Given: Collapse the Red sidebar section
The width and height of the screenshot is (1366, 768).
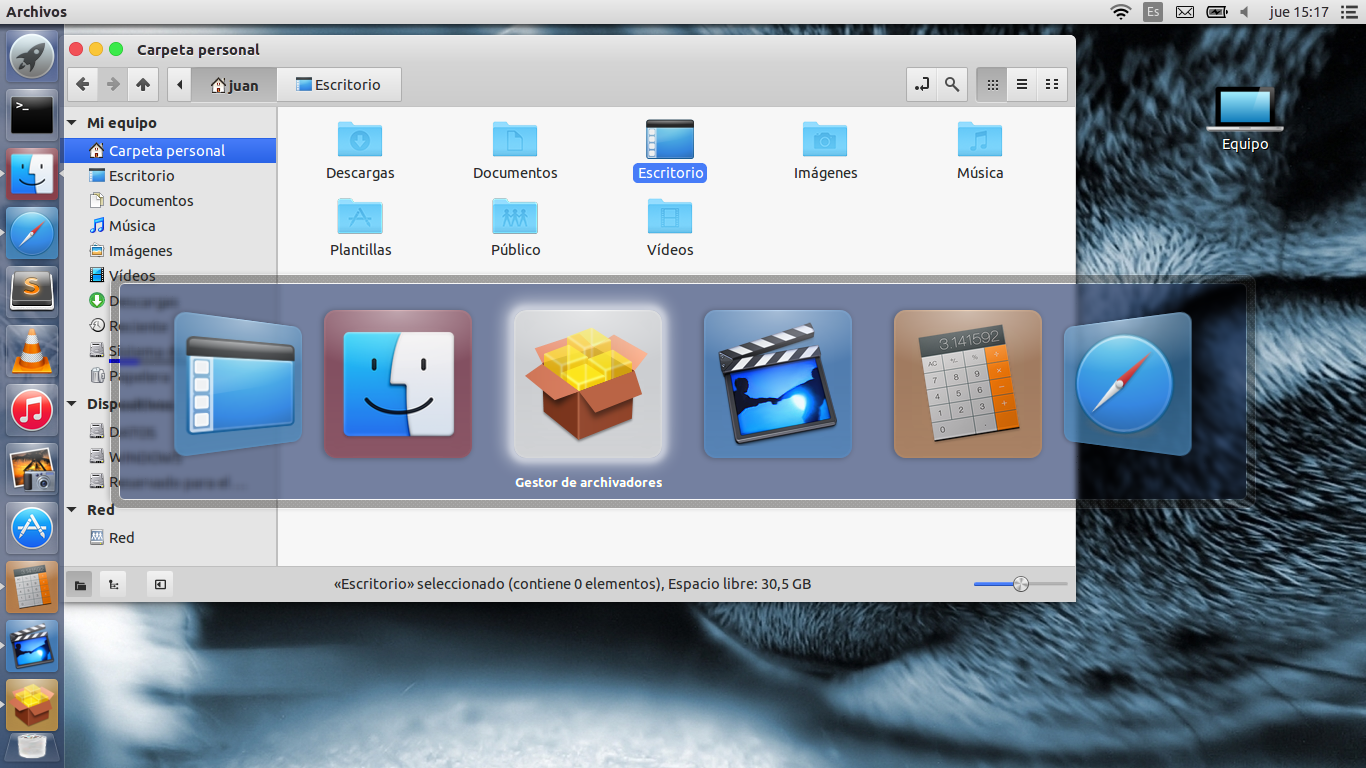Looking at the screenshot, I should point(72,510).
